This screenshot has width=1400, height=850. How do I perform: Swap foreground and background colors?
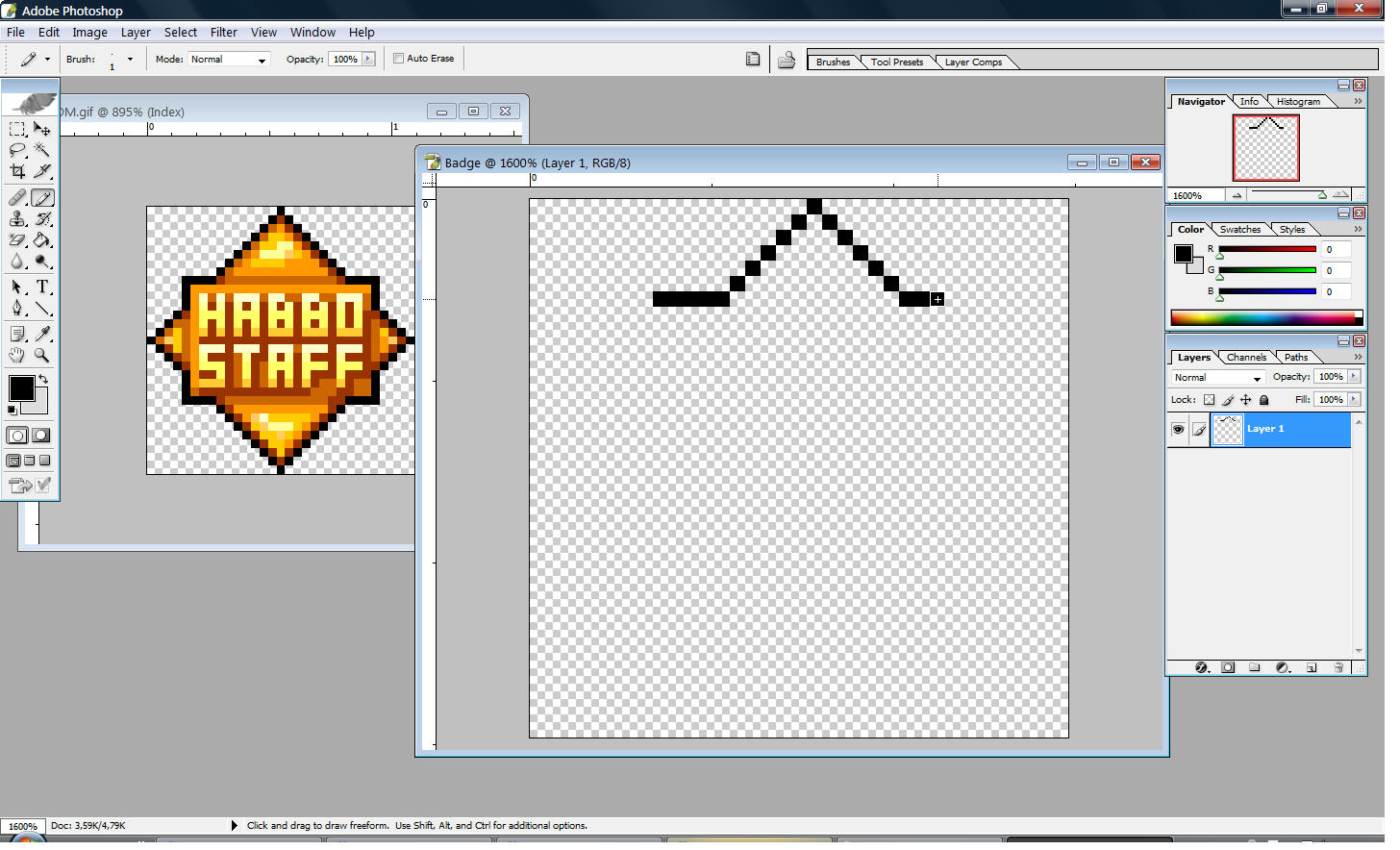tap(43, 380)
